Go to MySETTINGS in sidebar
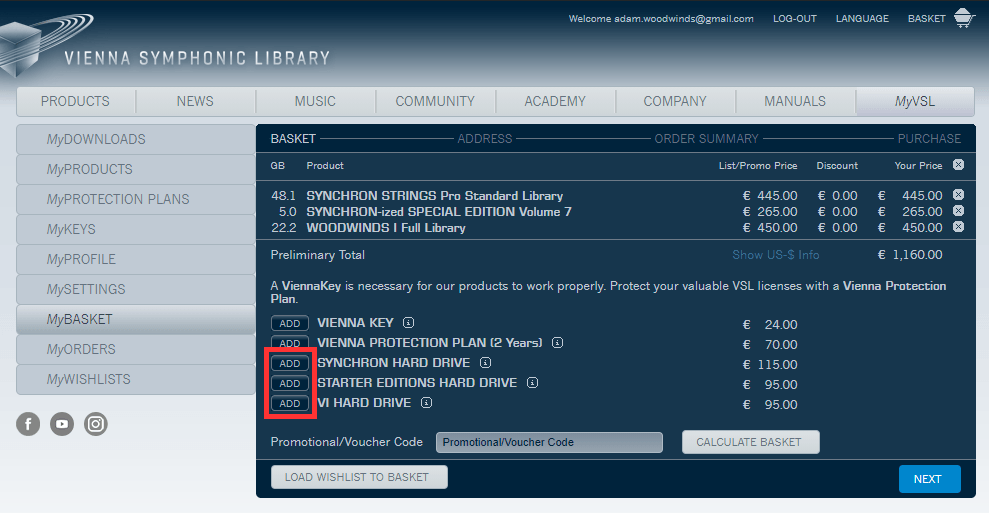989x513 pixels. (x=136, y=289)
